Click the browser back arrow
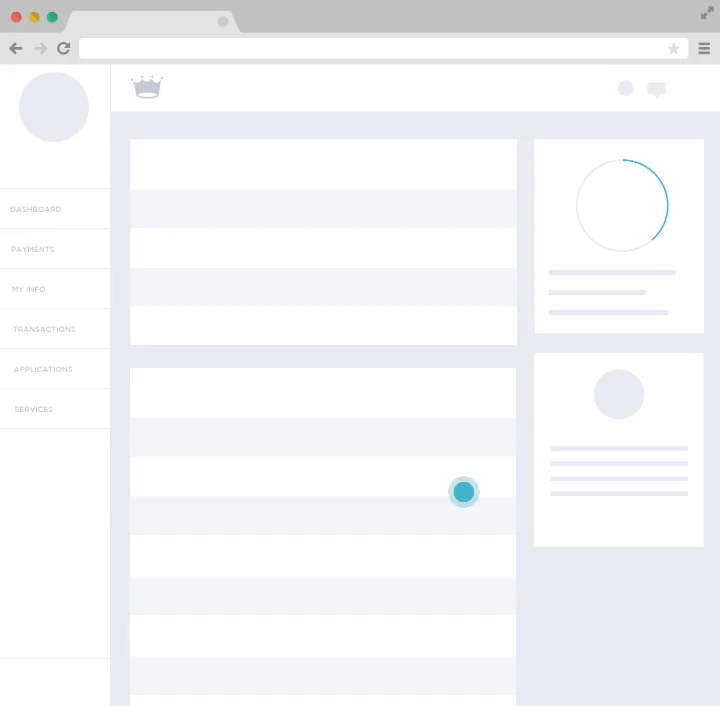The height and width of the screenshot is (706, 720). (16, 48)
